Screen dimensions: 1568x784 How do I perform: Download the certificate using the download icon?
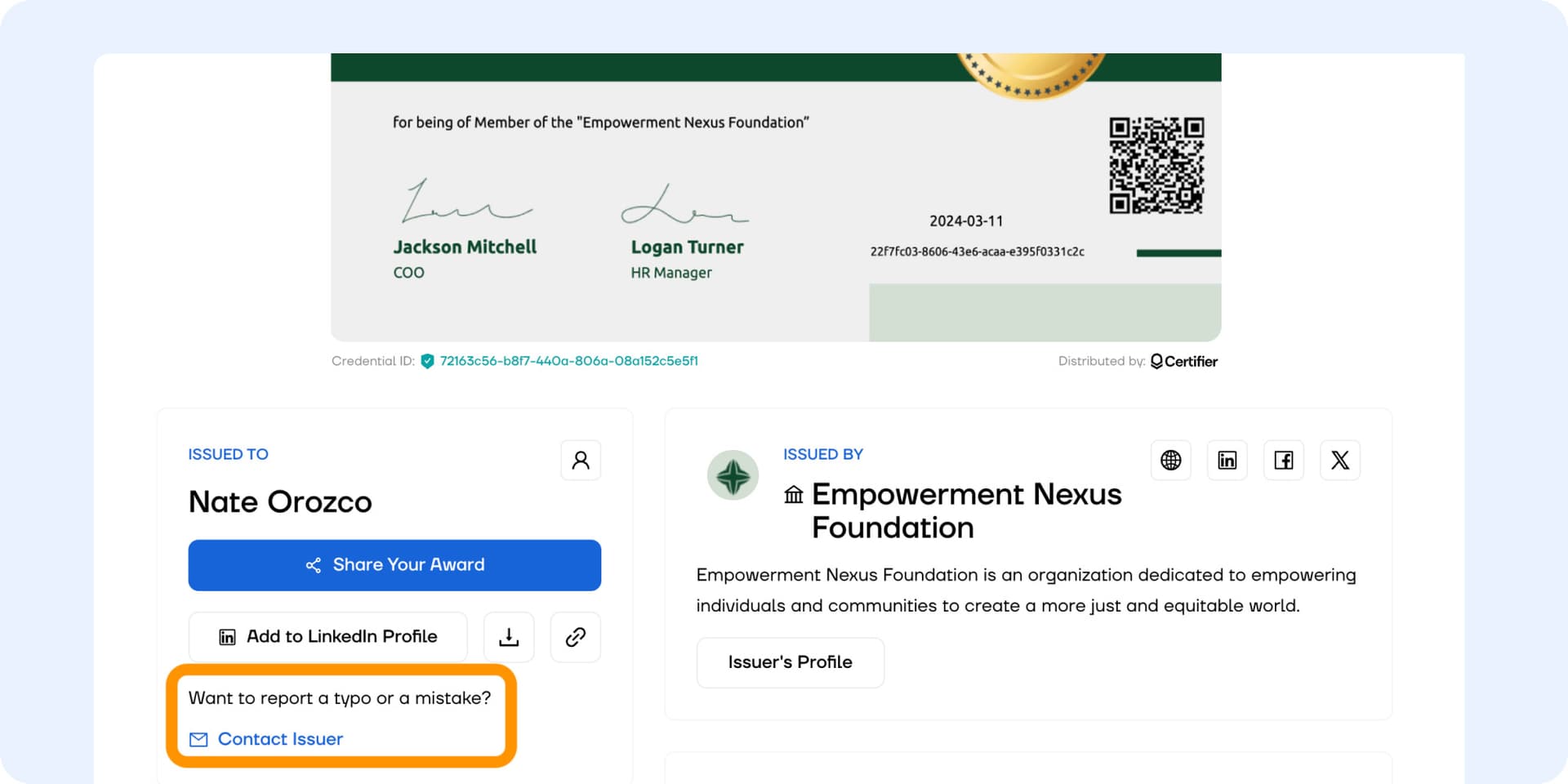[x=509, y=637]
